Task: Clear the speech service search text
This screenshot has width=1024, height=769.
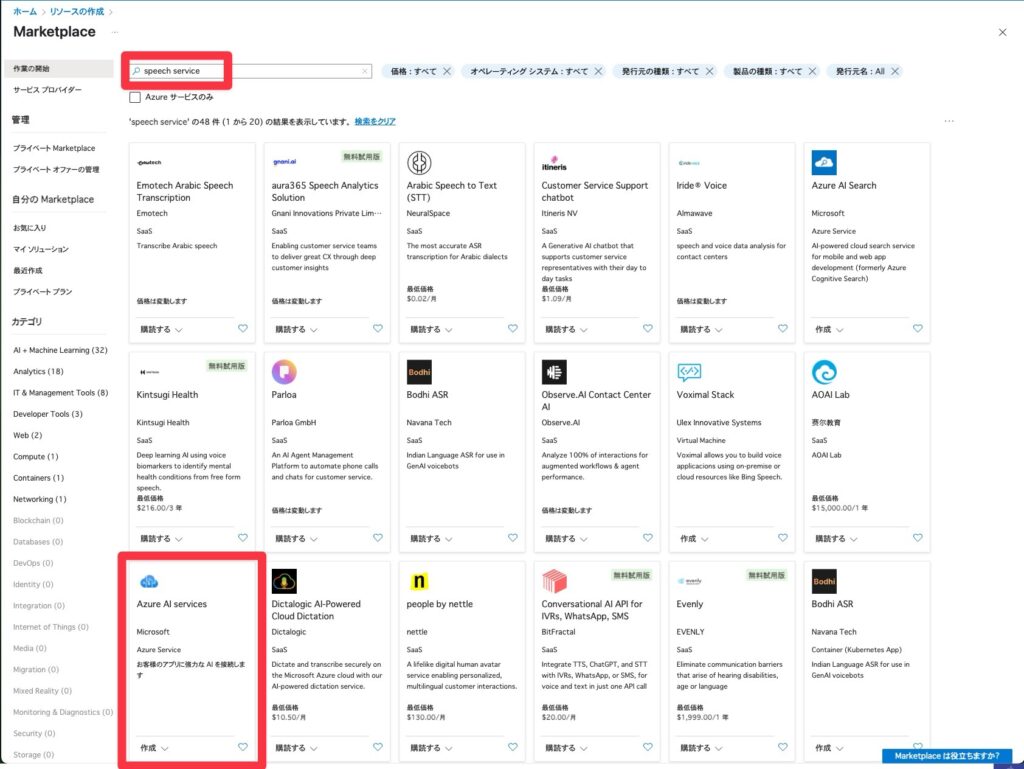Action: (364, 71)
